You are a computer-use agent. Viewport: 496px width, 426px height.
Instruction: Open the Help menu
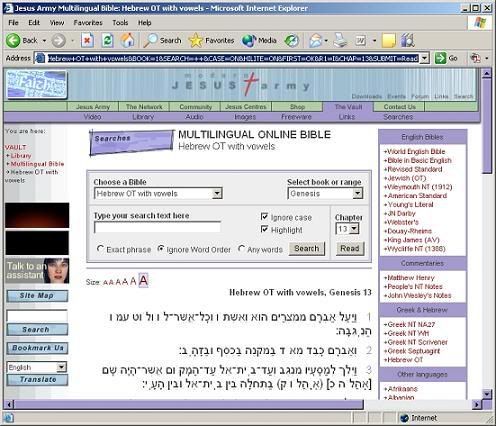pos(144,23)
